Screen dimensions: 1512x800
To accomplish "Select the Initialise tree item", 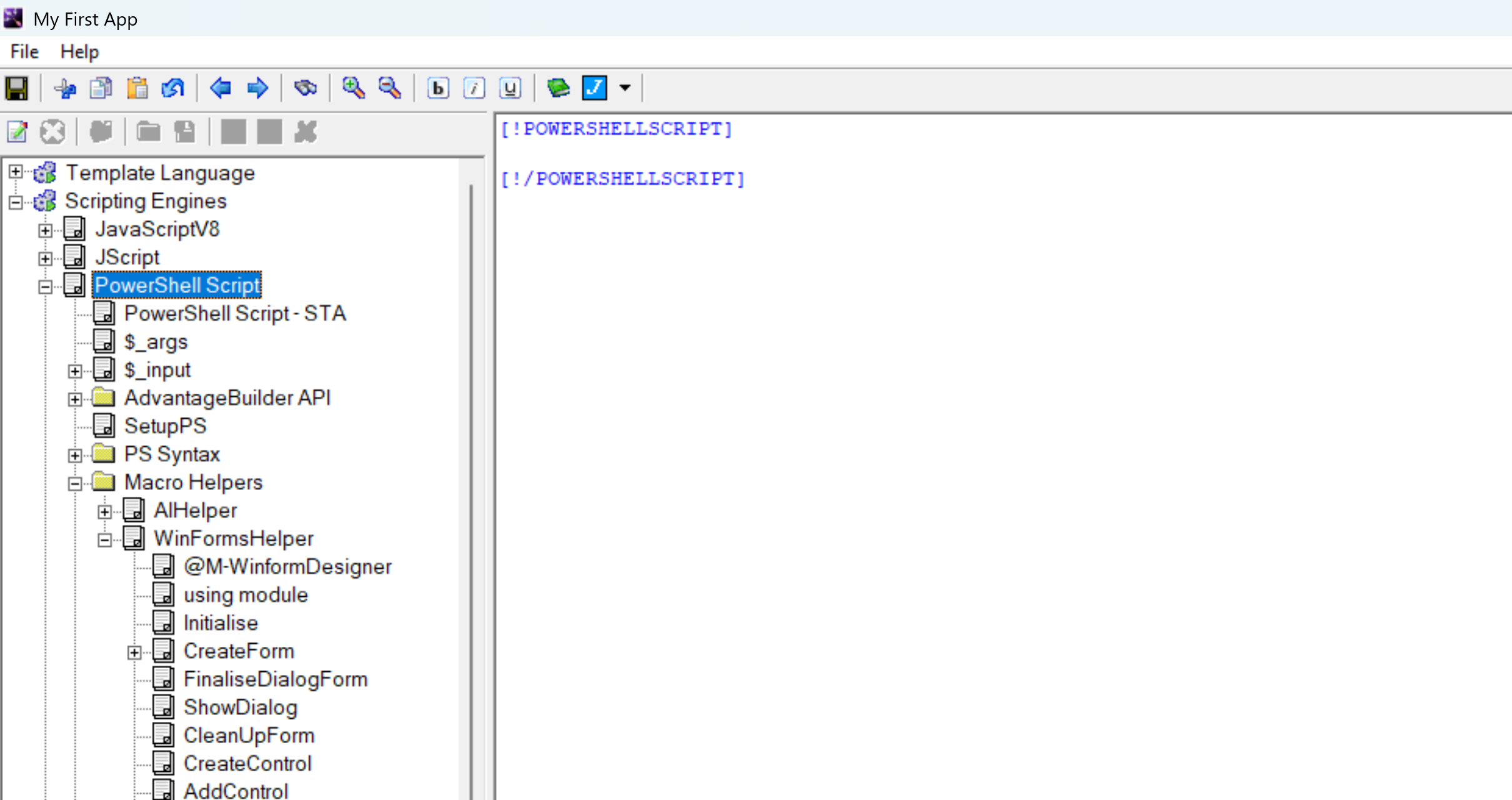I will pos(221,622).
